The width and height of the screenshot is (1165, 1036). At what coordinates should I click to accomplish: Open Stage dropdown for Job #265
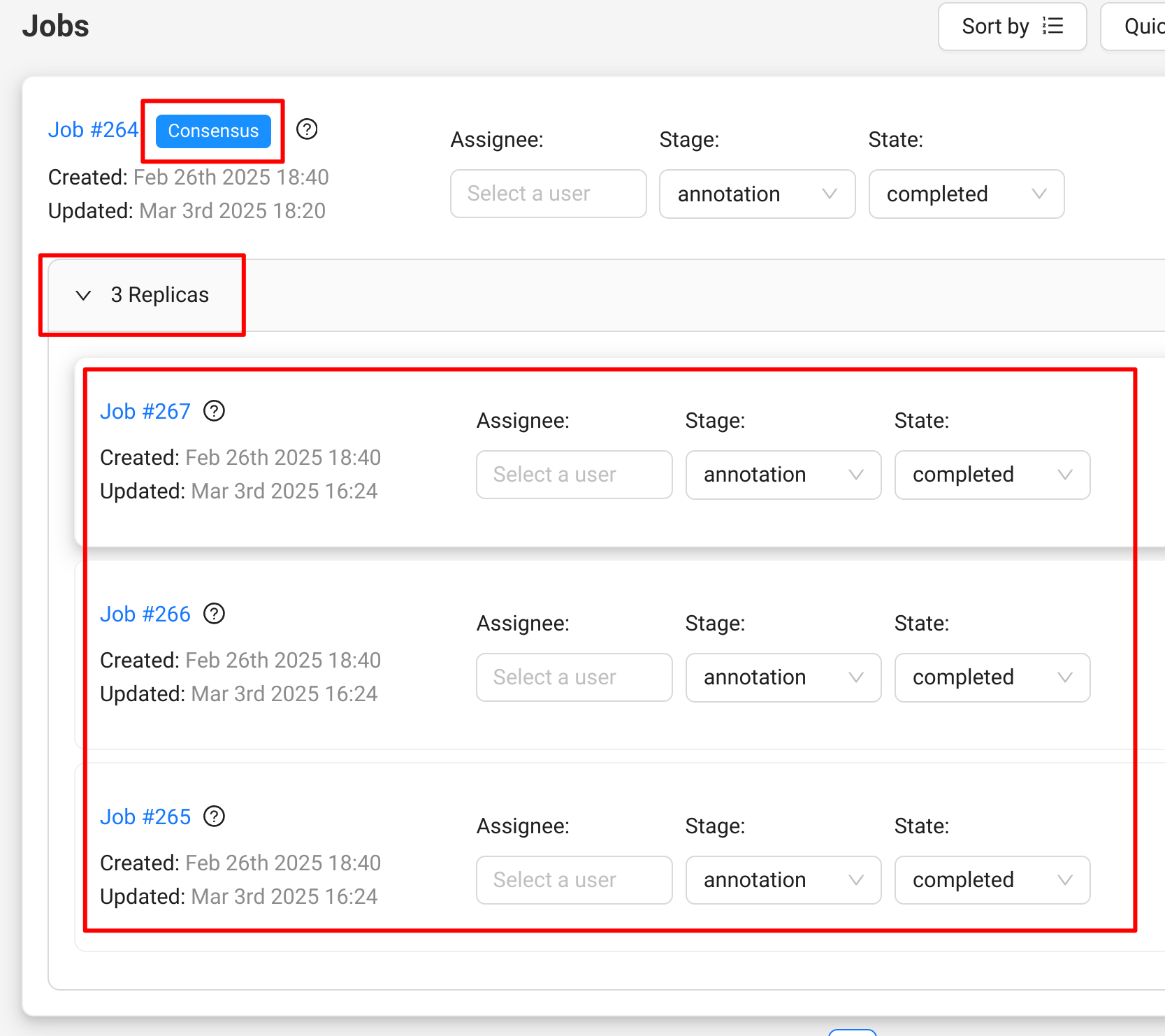tap(783, 880)
